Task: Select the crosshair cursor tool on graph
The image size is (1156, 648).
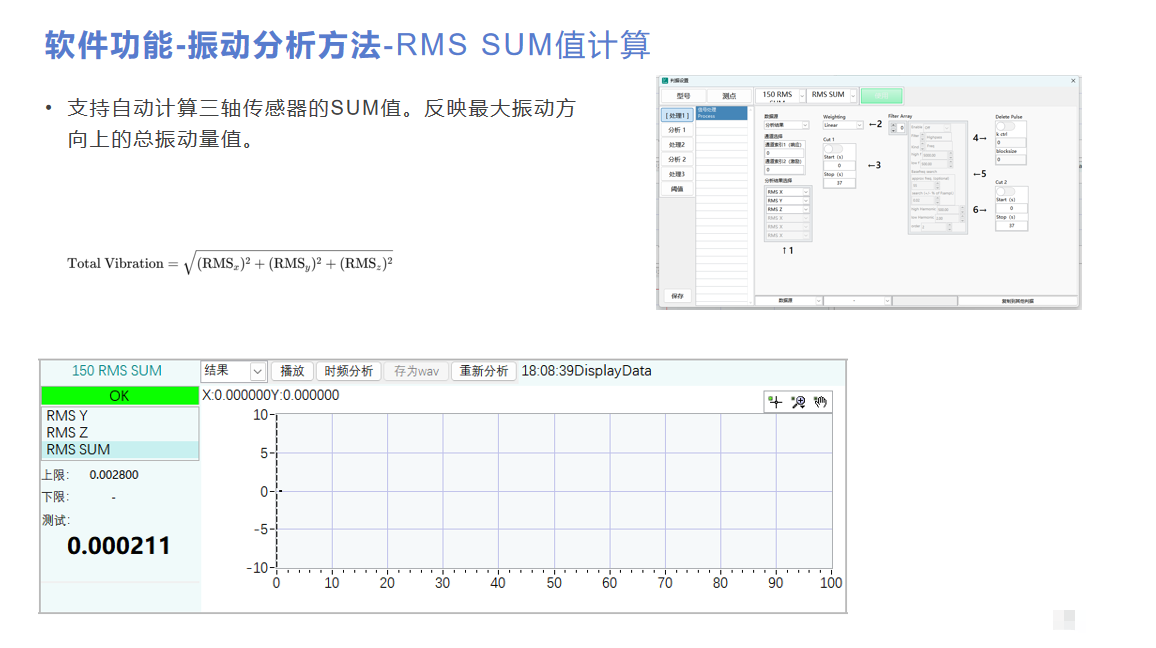Action: click(x=775, y=402)
